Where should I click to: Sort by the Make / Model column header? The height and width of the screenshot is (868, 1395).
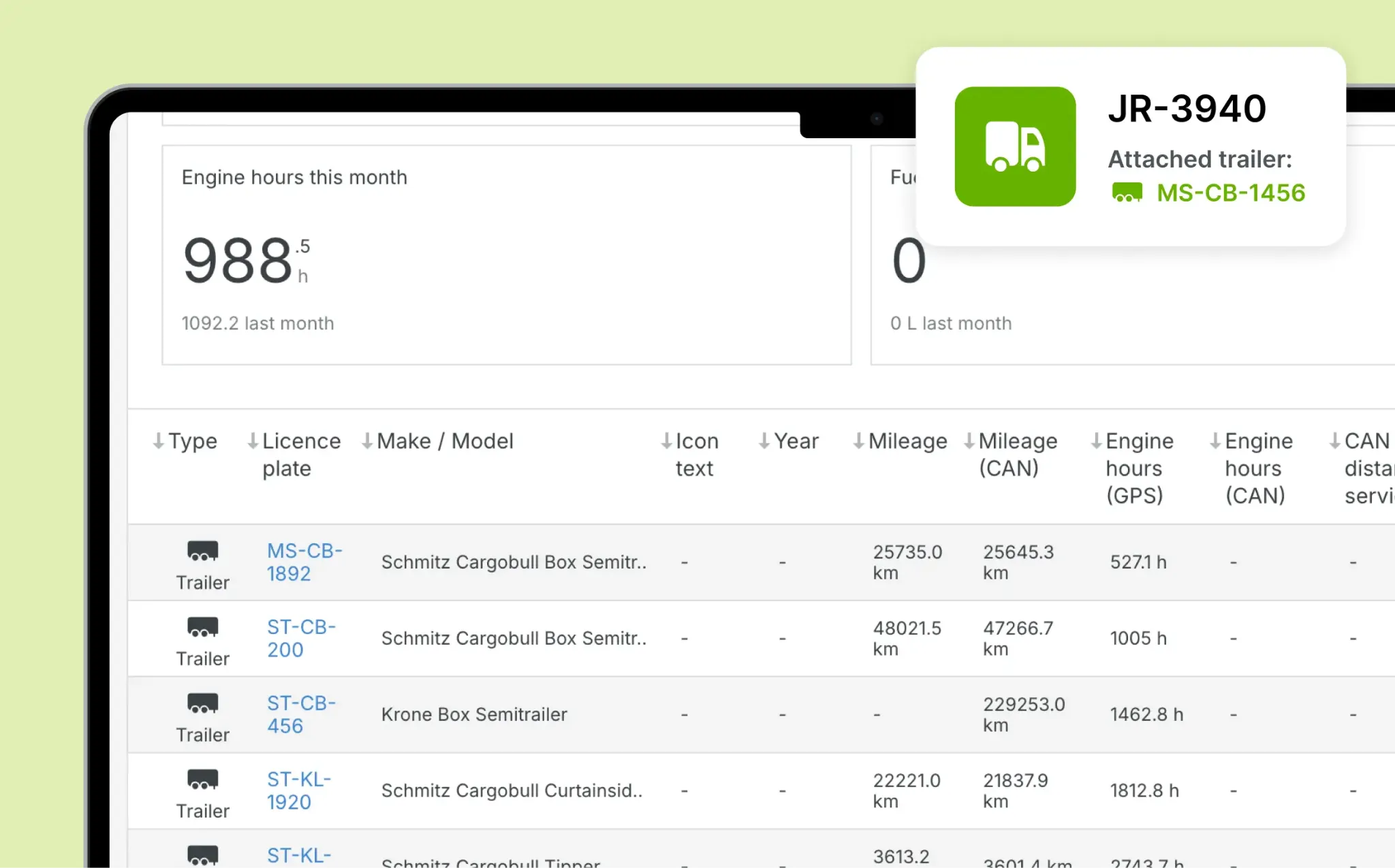click(444, 441)
